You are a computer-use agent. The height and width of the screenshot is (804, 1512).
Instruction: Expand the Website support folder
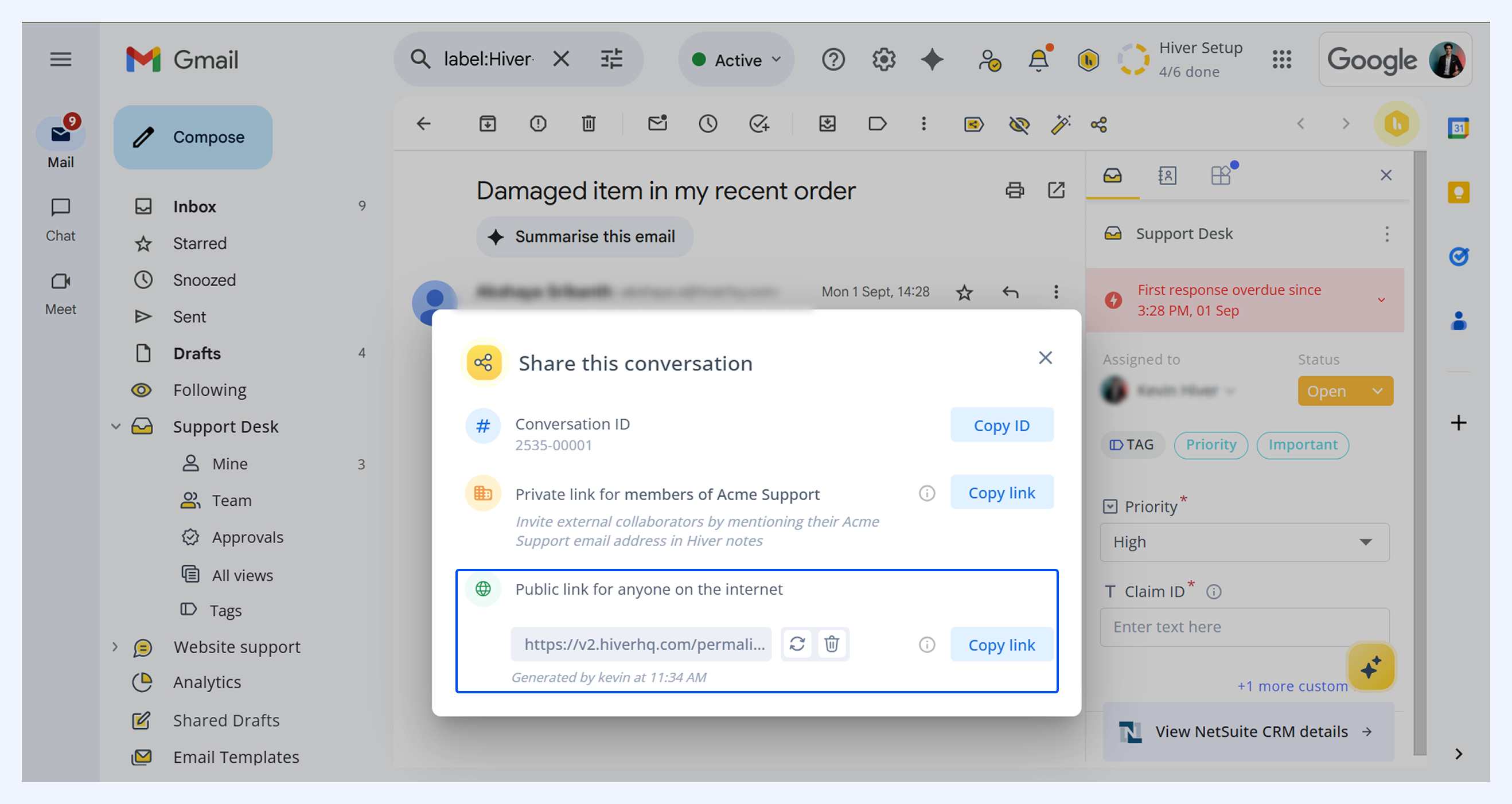115,647
